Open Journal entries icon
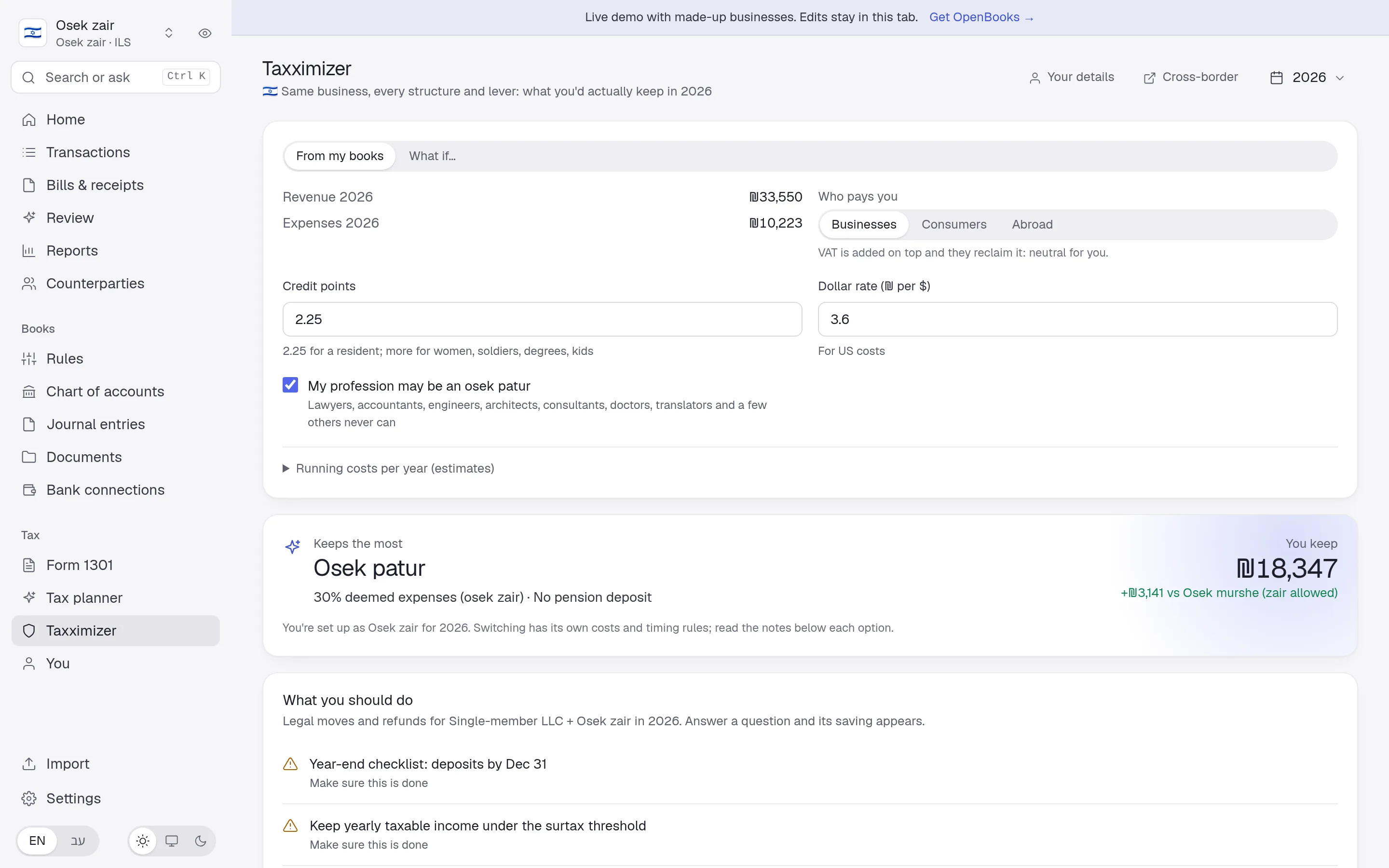This screenshot has height=868, width=1389. (x=29, y=424)
